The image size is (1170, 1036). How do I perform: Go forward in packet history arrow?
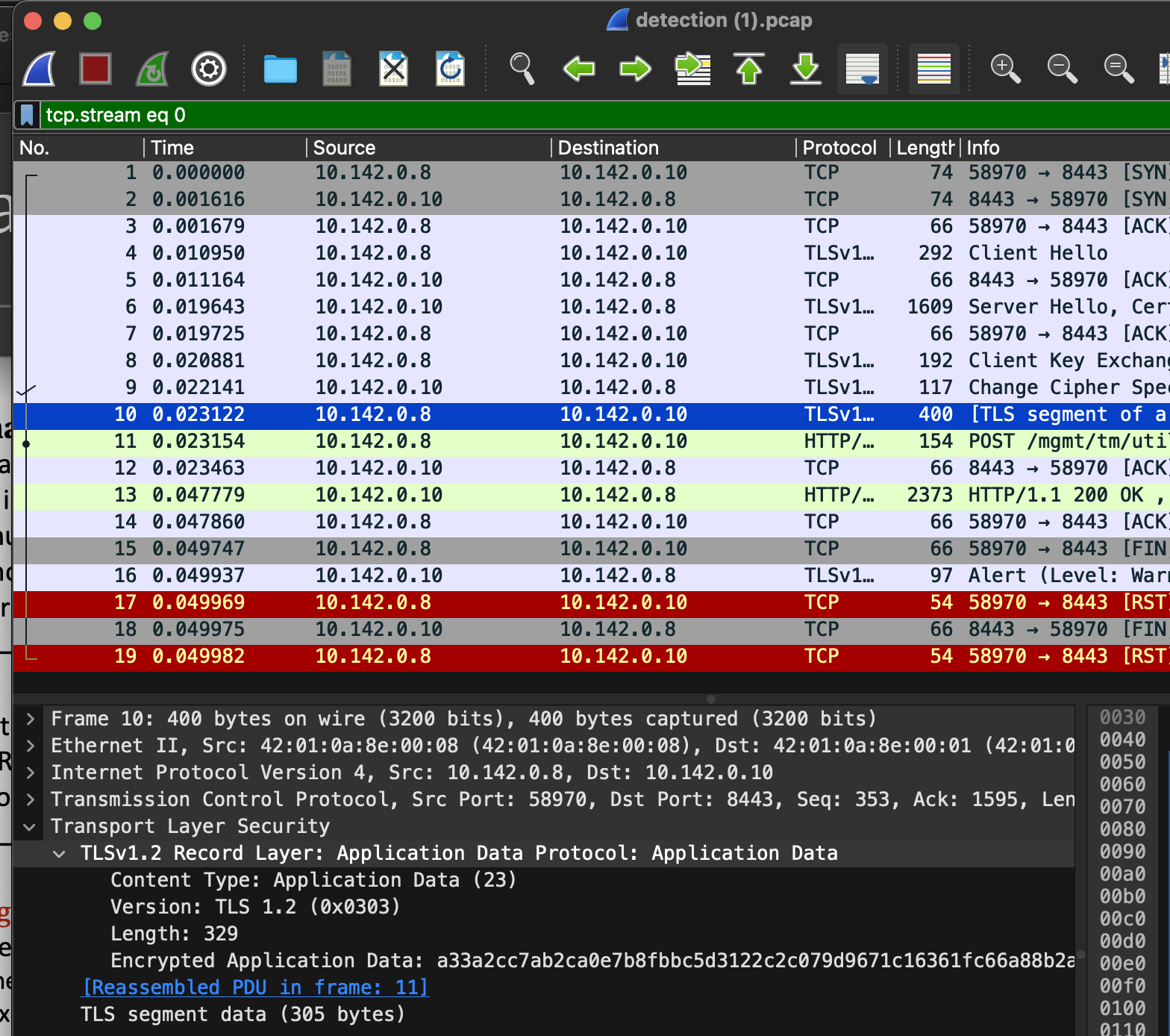[x=636, y=69]
